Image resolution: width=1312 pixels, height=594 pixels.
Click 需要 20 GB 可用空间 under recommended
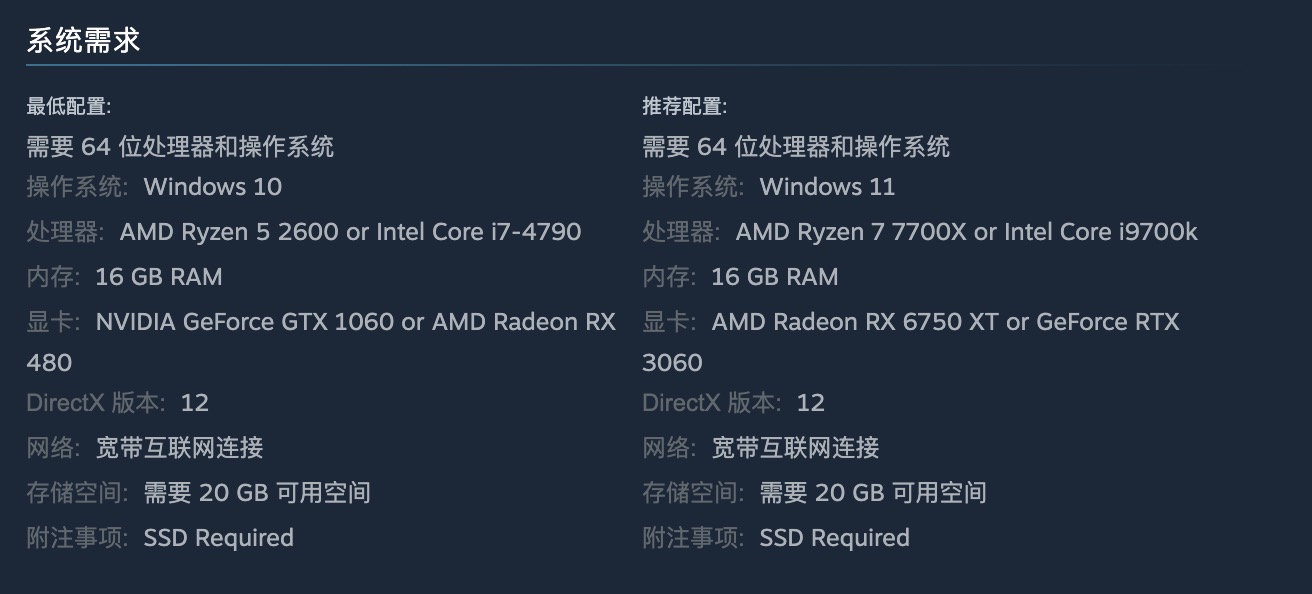click(x=873, y=493)
